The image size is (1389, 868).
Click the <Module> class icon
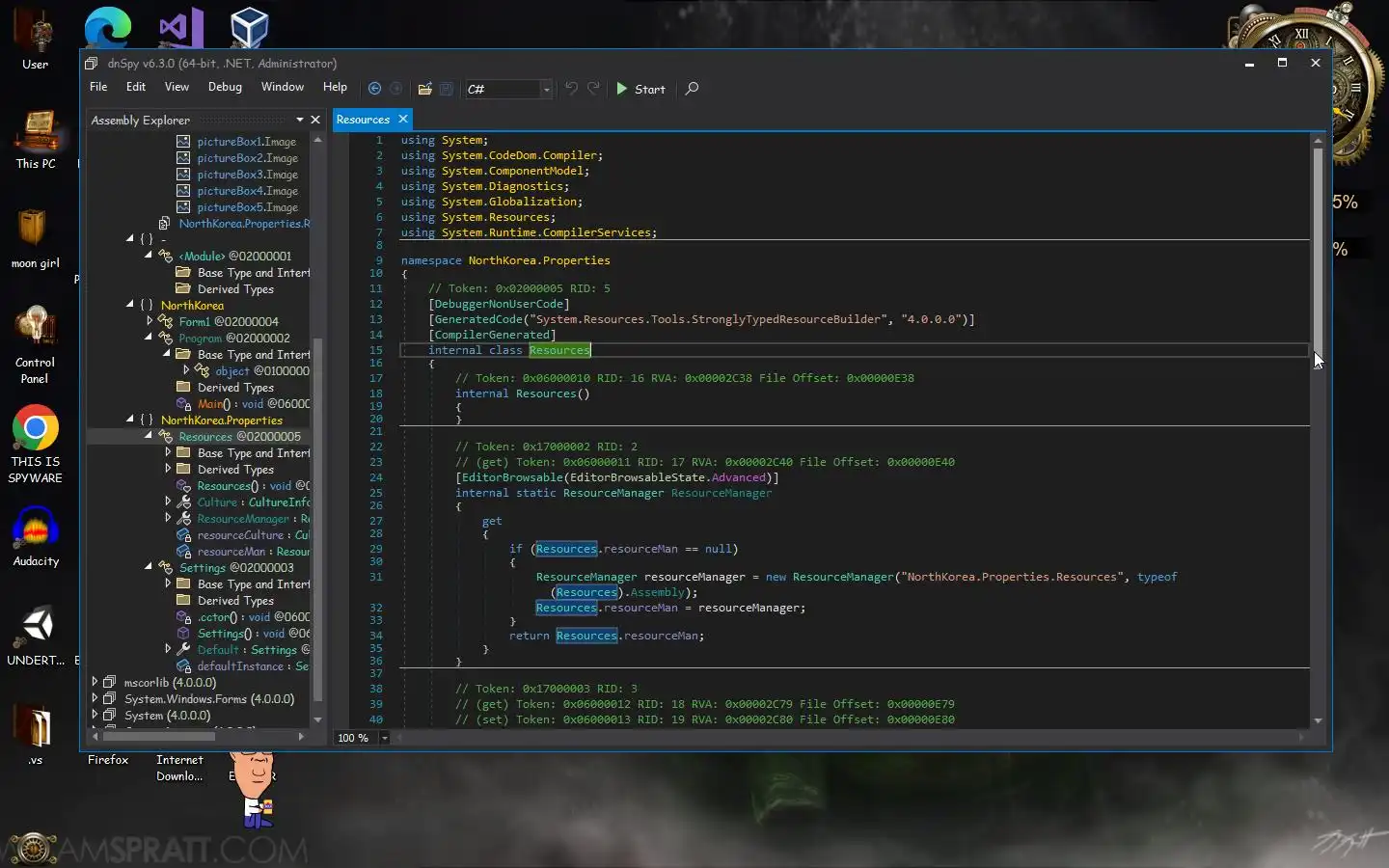pyautogui.click(x=166, y=257)
